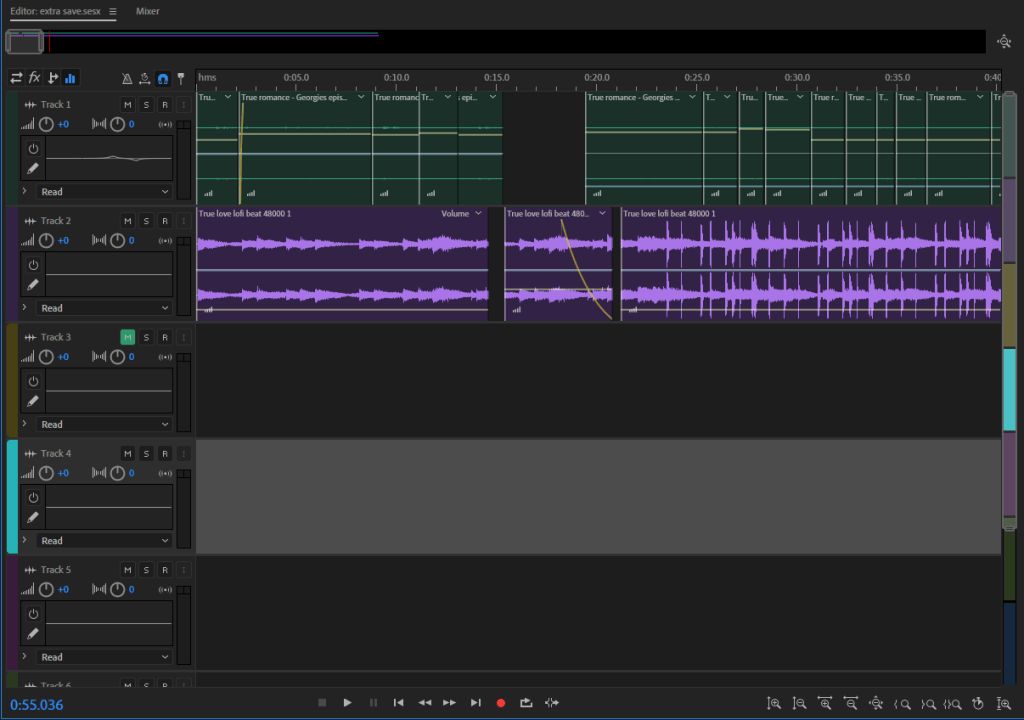Toggle the metronome icon
The image size is (1024, 720).
point(127,78)
